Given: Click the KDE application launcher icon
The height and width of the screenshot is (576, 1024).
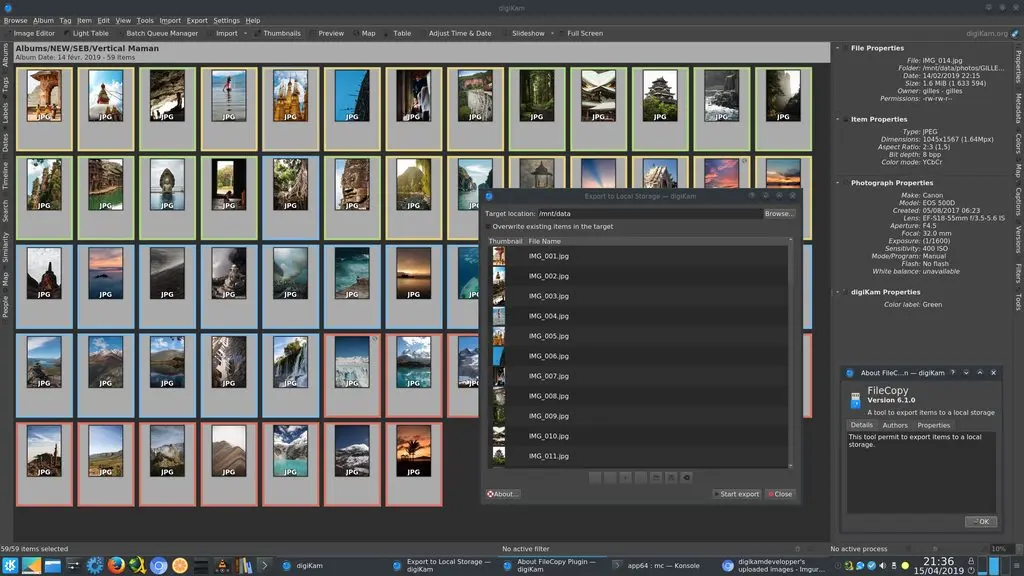Looking at the screenshot, I should [10, 565].
